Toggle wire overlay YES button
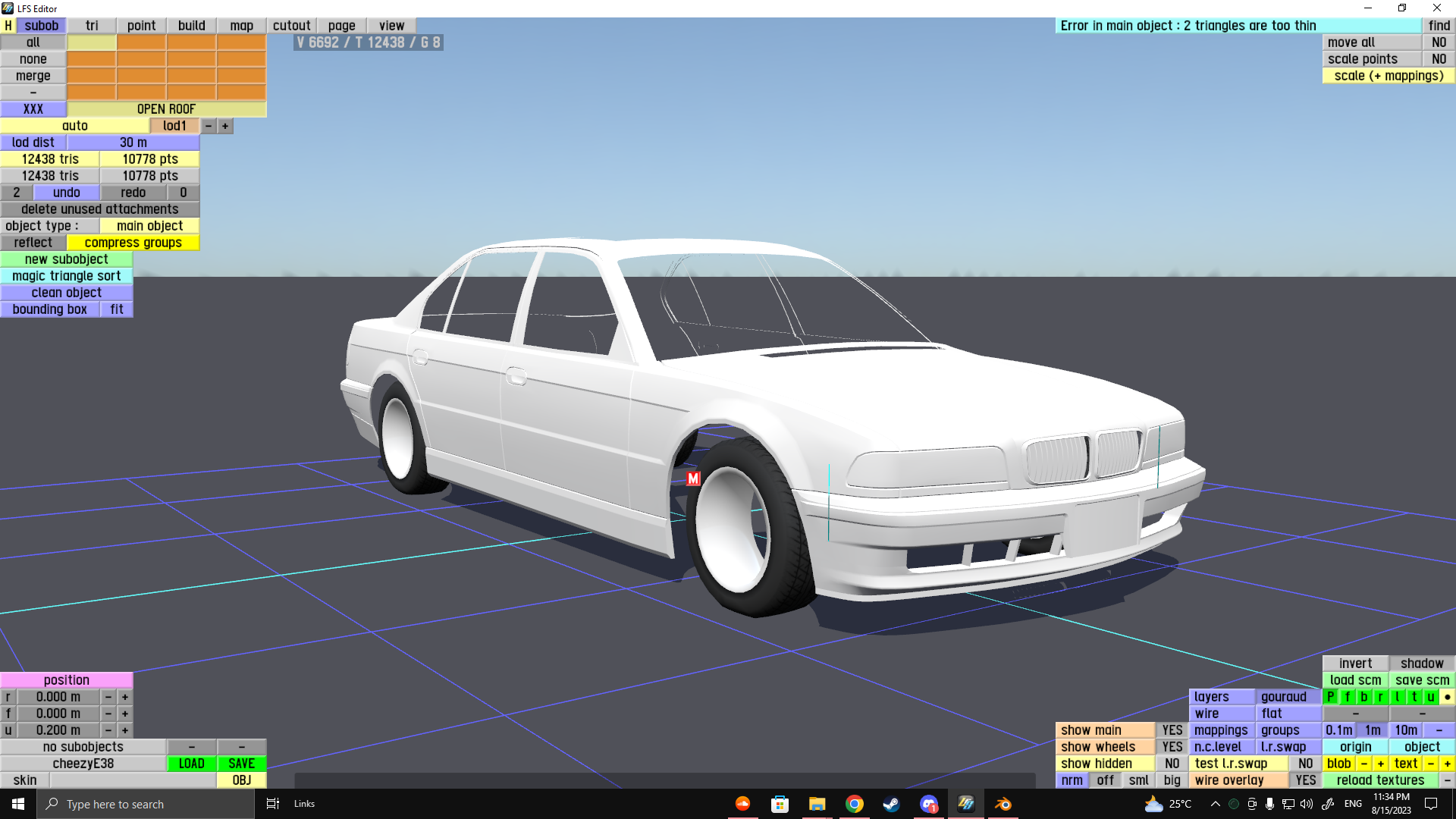 coord(1305,780)
